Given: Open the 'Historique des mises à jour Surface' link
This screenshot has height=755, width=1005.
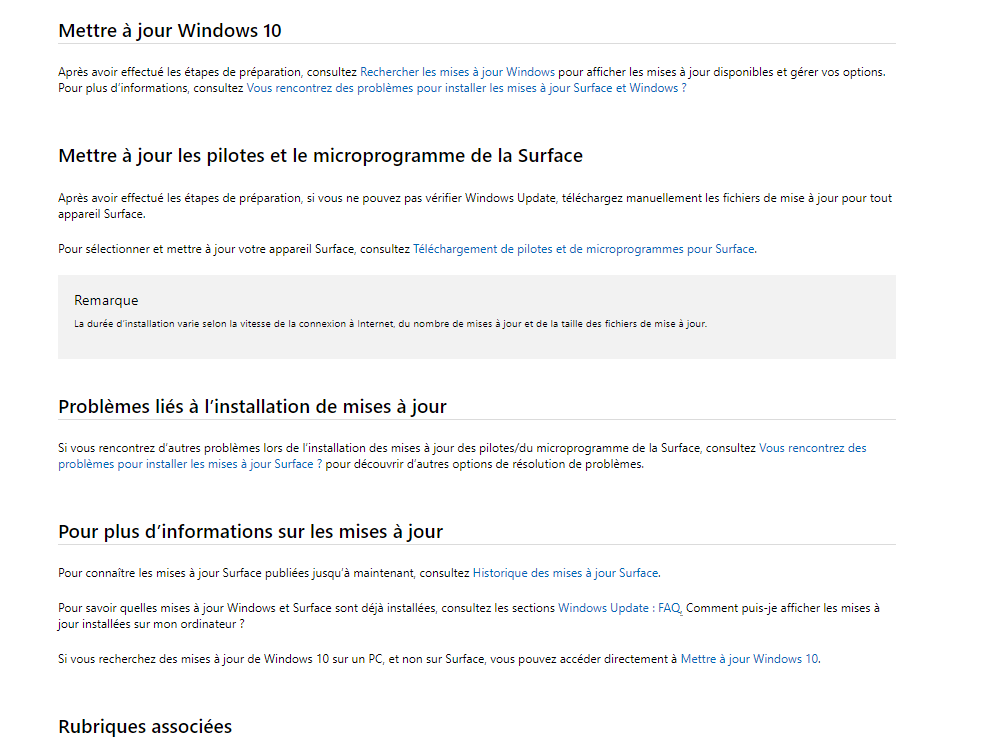Looking at the screenshot, I should [x=565, y=573].
